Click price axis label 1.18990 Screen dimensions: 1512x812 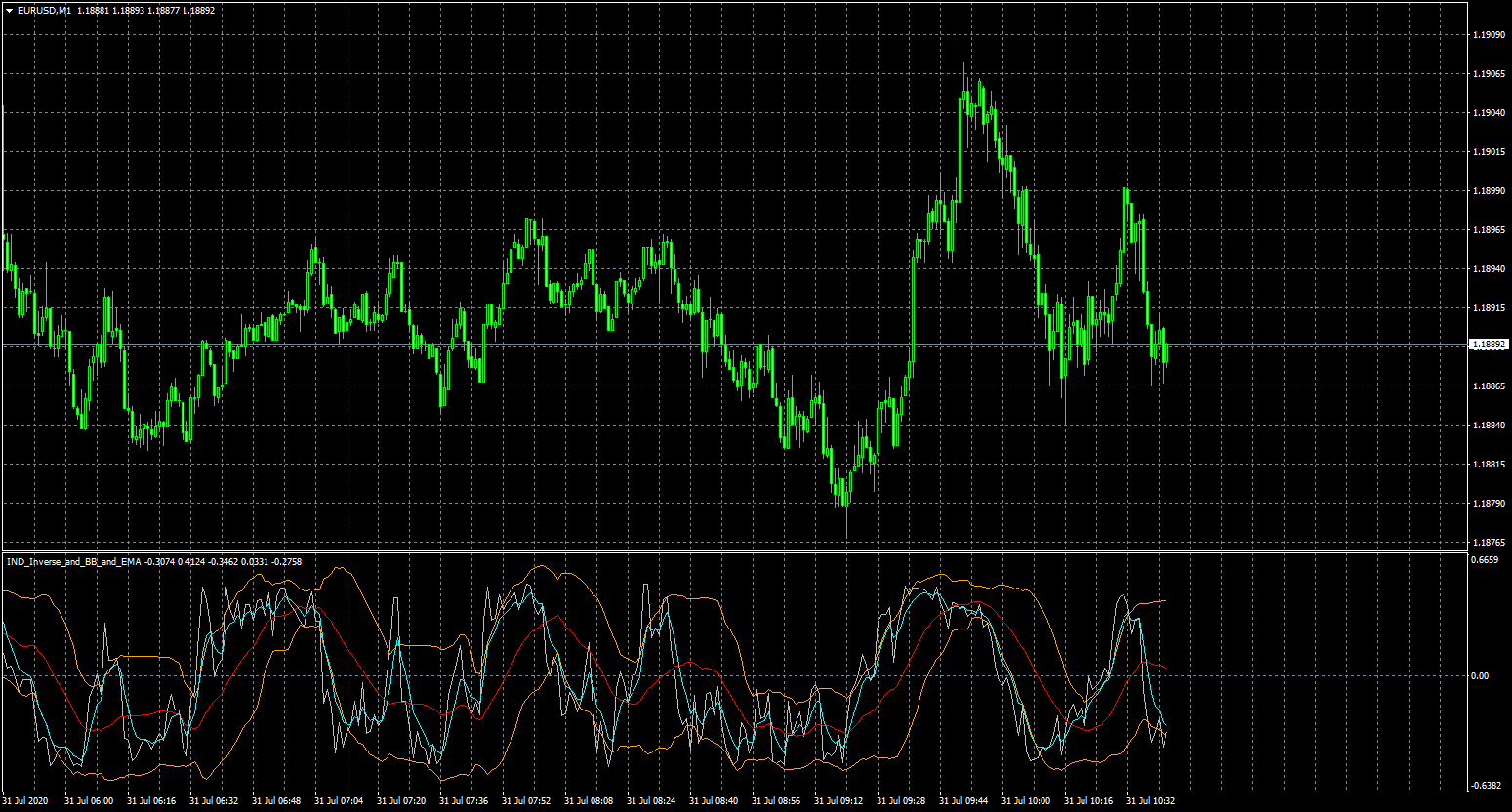(x=1488, y=191)
